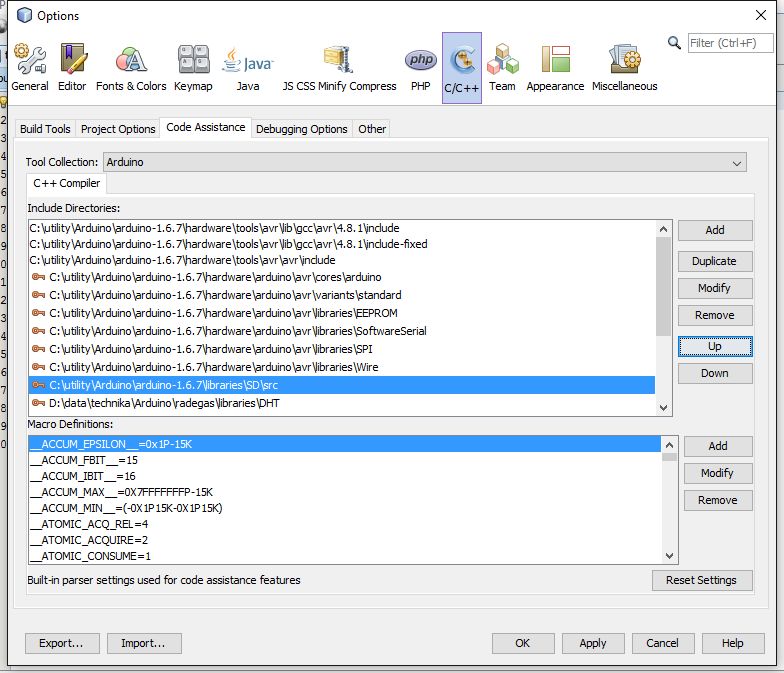Open the Miscellaneous options category
Viewport: 784px width, 673px height.
point(624,68)
